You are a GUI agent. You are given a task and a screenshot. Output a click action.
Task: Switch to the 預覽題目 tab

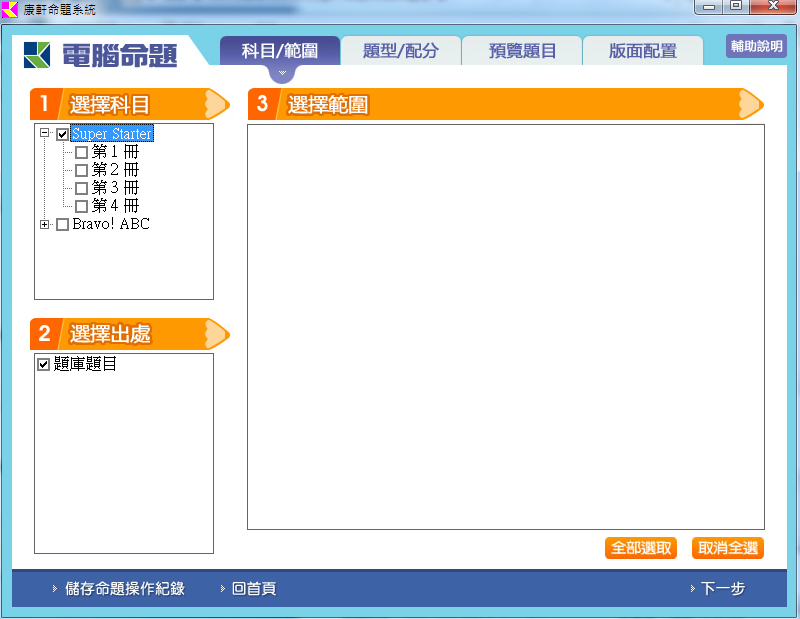pyautogui.click(x=522, y=51)
